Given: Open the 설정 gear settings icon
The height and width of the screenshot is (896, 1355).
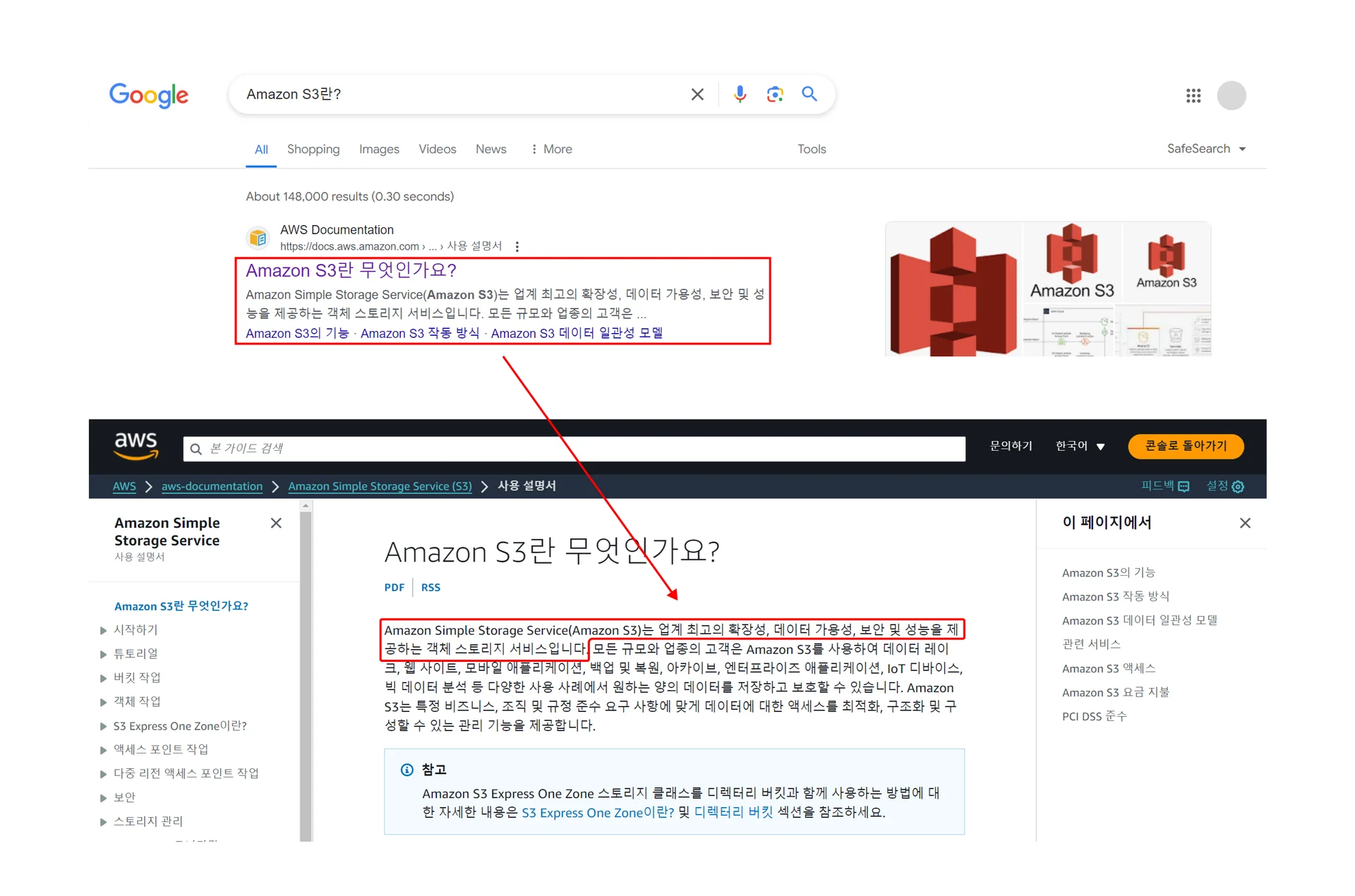Looking at the screenshot, I should pos(1238,486).
